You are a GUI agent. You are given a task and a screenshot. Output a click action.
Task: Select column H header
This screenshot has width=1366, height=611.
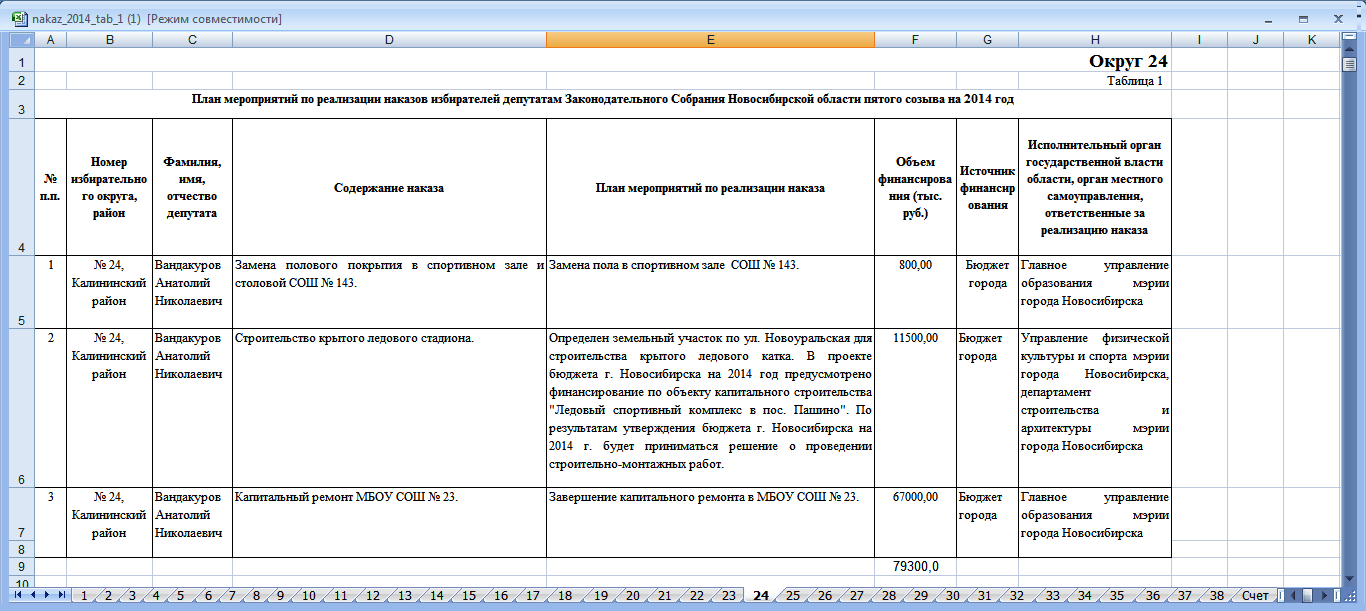click(x=1095, y=39)
